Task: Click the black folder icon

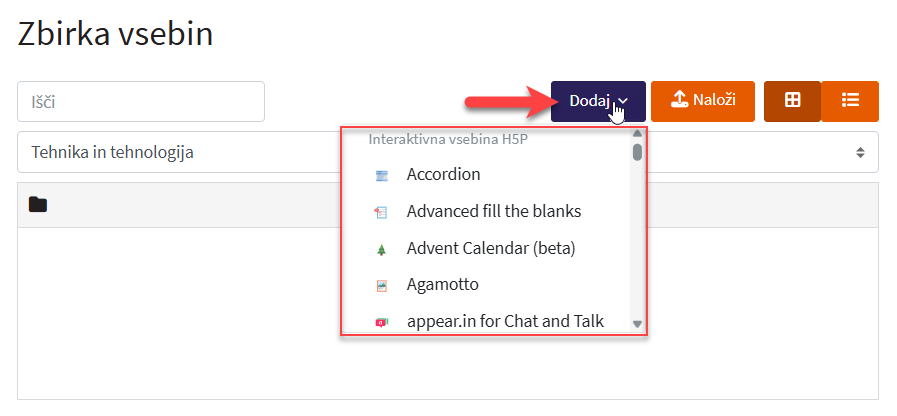Action: click(38, 205)
